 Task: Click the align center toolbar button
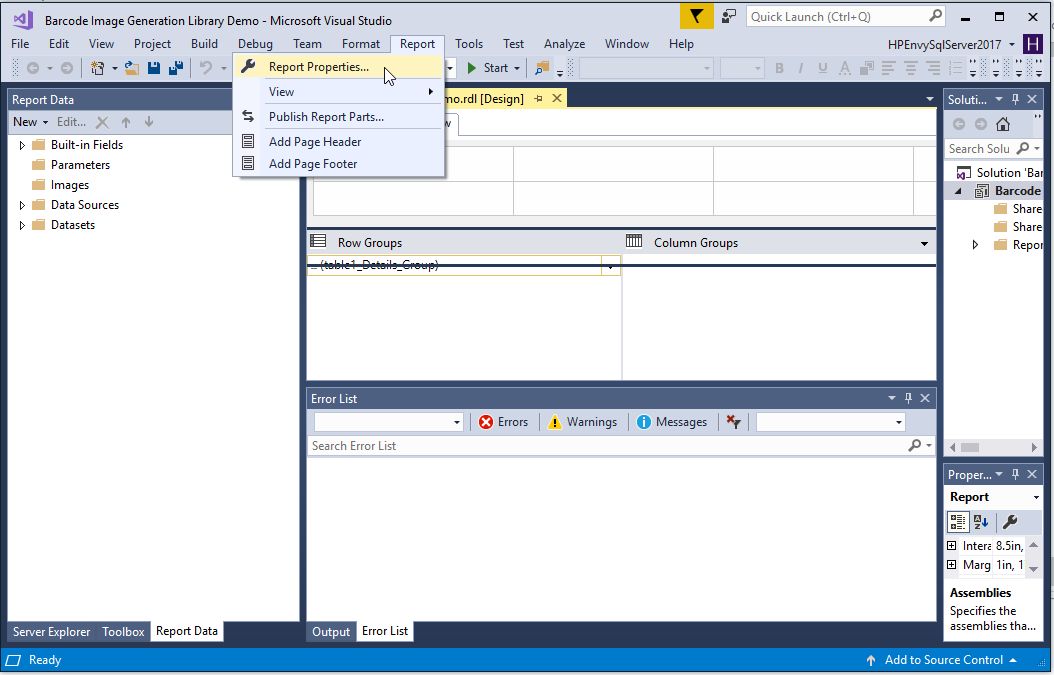pyautogui.click(x=911, y=68)
